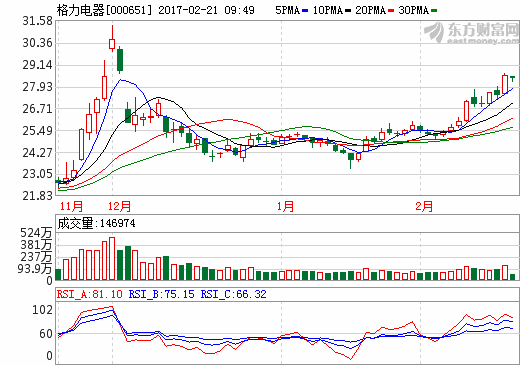The height and width of the screenshot is (365, 520).
Task: Click the 成交量:146974 volume label
Action: tap(96, 223)
